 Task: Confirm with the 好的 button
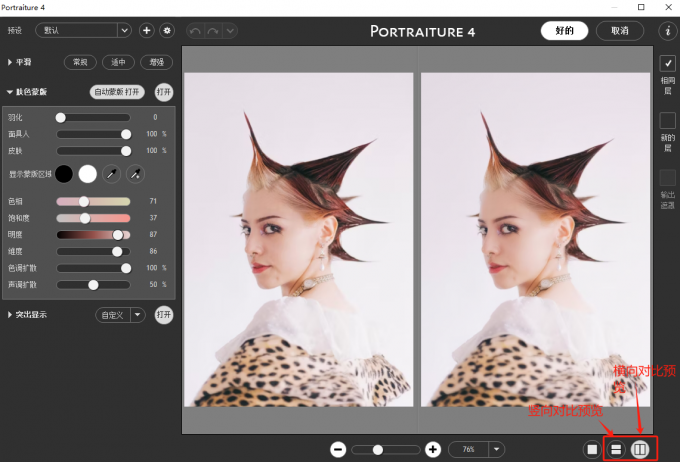click(564, 30)
